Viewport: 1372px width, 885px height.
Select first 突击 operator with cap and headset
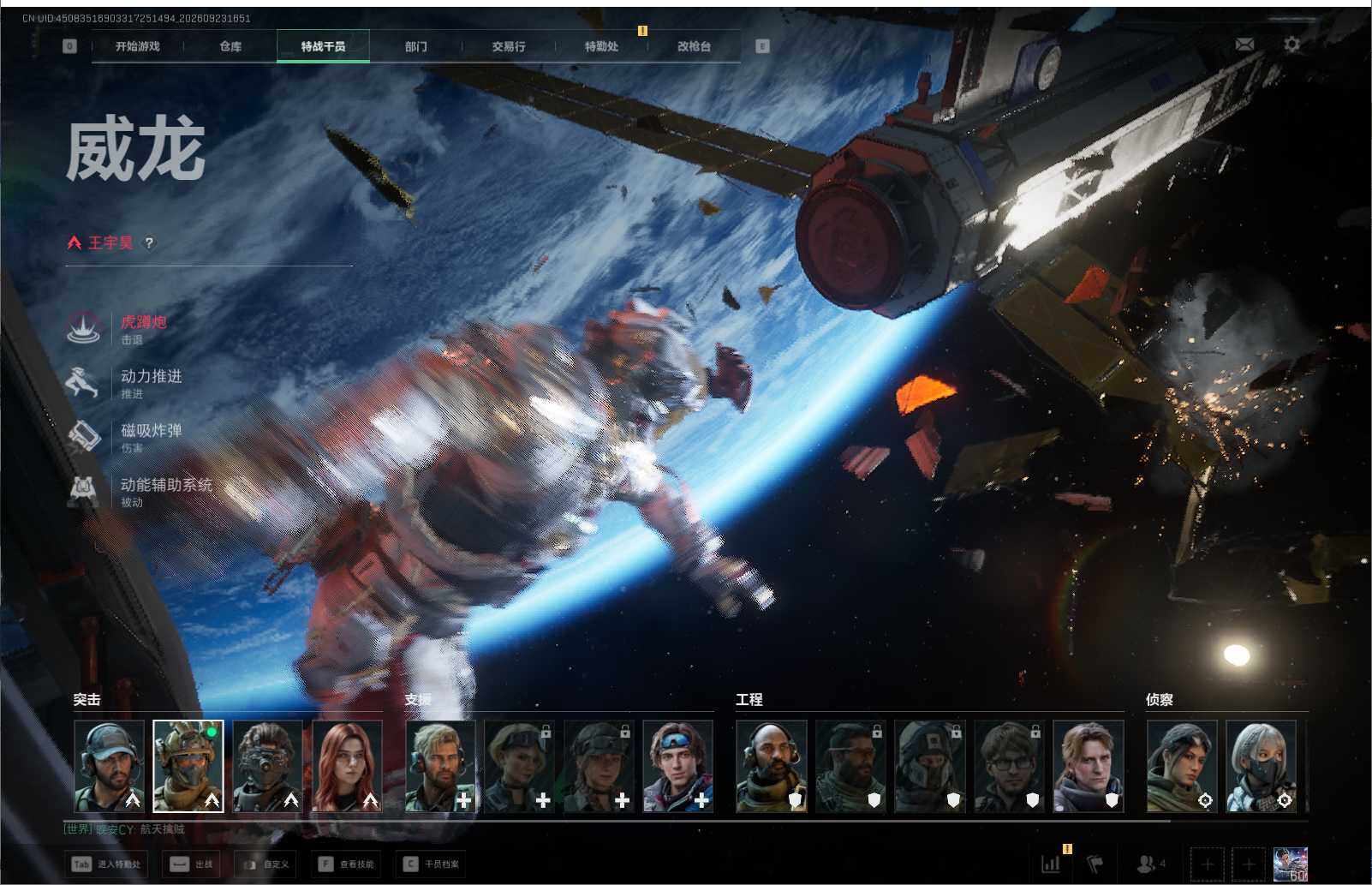pos(109,766)
